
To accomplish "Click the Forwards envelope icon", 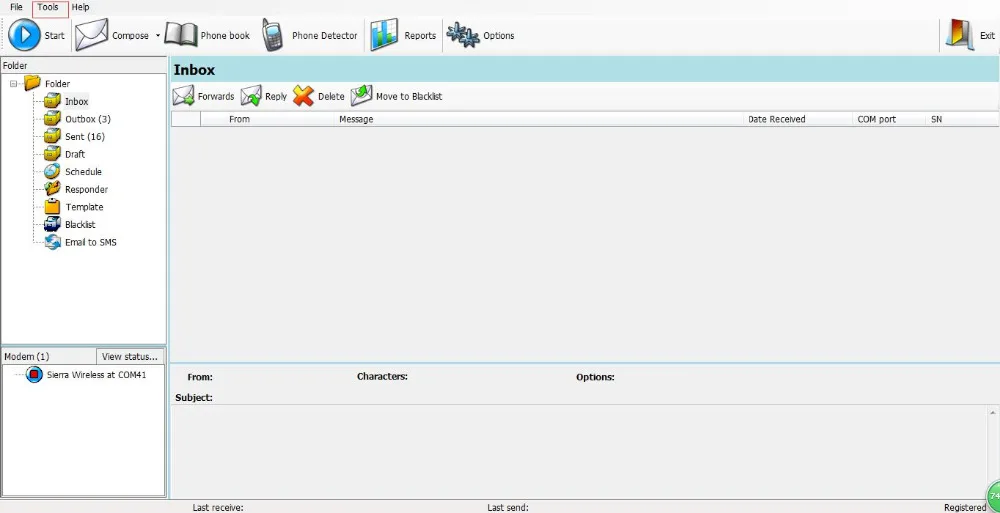I will point(184,96).
